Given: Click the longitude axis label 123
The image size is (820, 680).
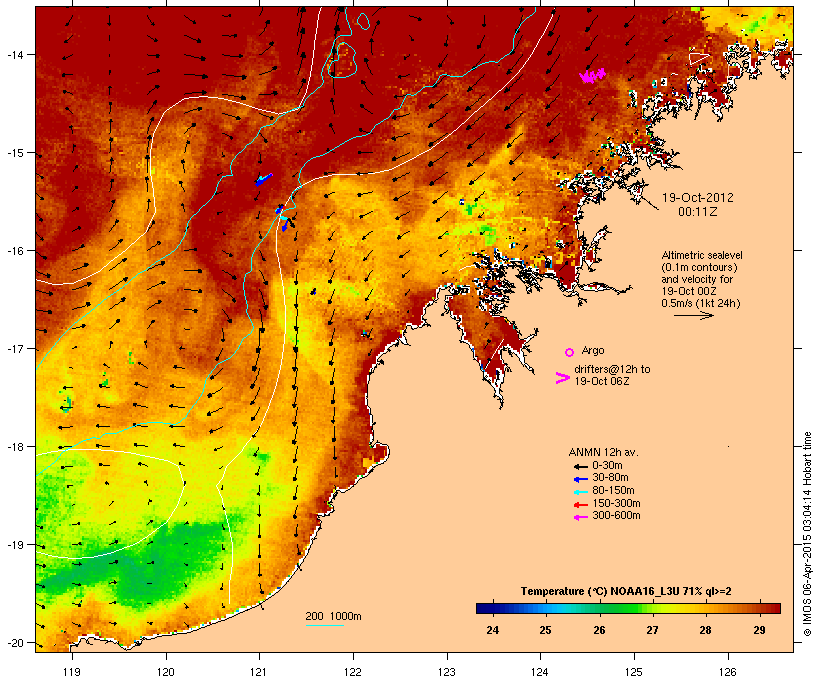Looking at the screenshot, I should pos(447,672).
